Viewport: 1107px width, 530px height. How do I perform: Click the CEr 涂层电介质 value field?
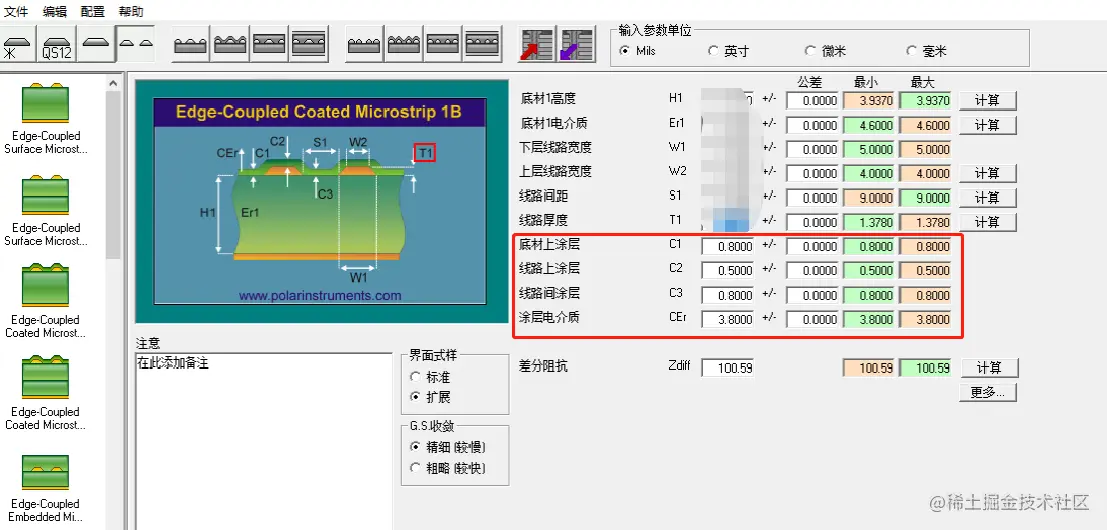coord(728,319)
